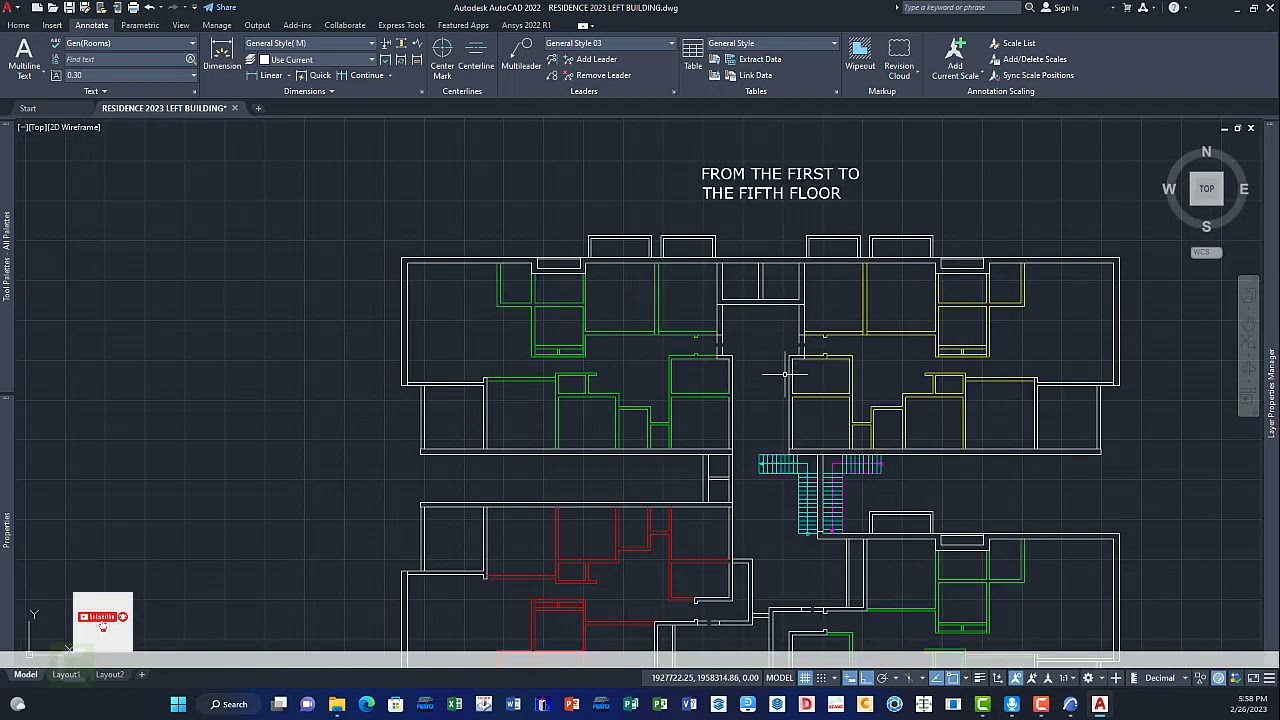This screenshot has height=720, width=1280.
Task: Toggle snap mode in status bar
Action: coord(821,678)
